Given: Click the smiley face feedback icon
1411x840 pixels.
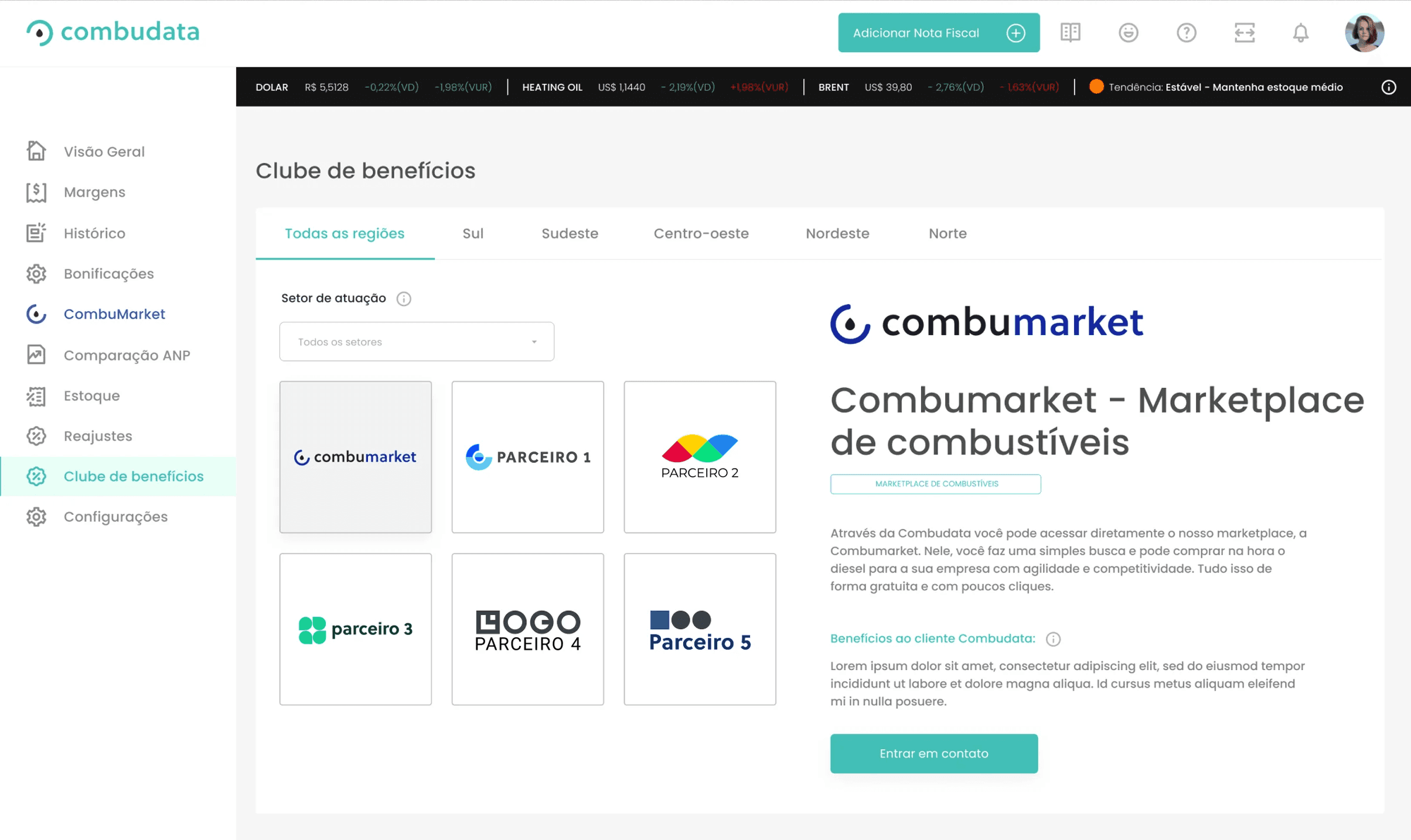Looking at the screenshot, I should pyautogui.click(x=1128, y=32).
